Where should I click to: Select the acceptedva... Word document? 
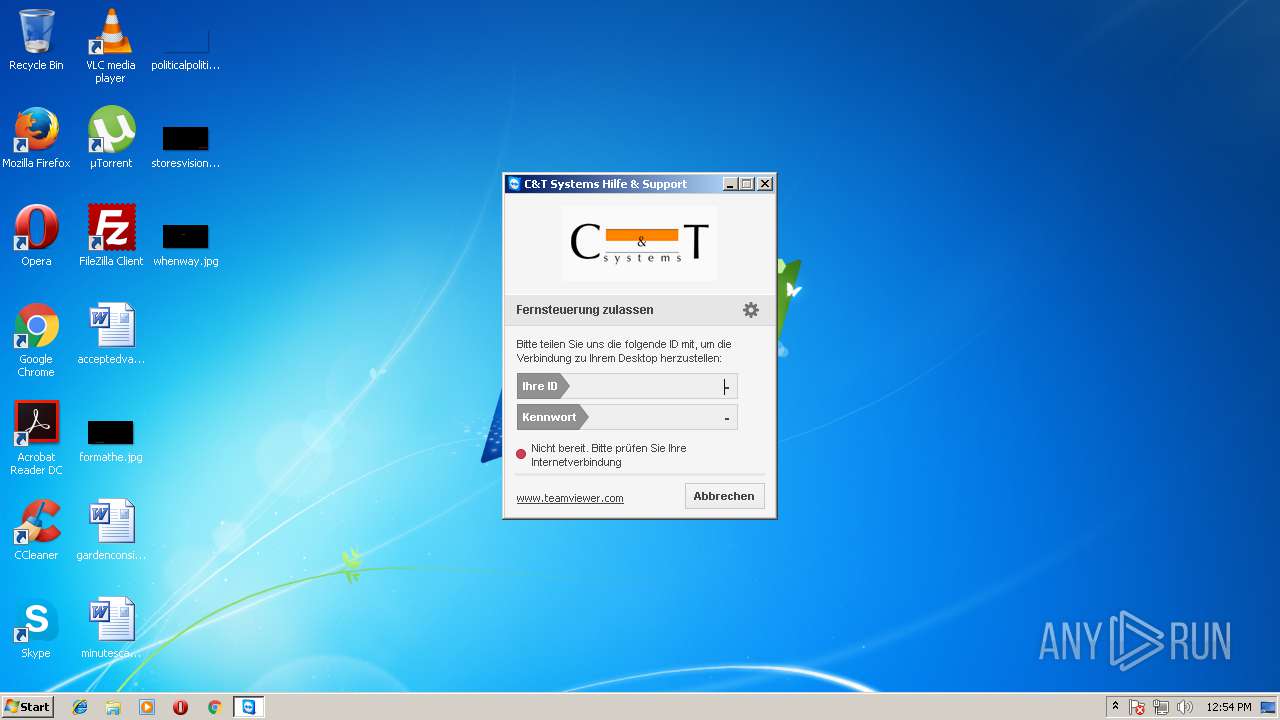click(110, 334)
